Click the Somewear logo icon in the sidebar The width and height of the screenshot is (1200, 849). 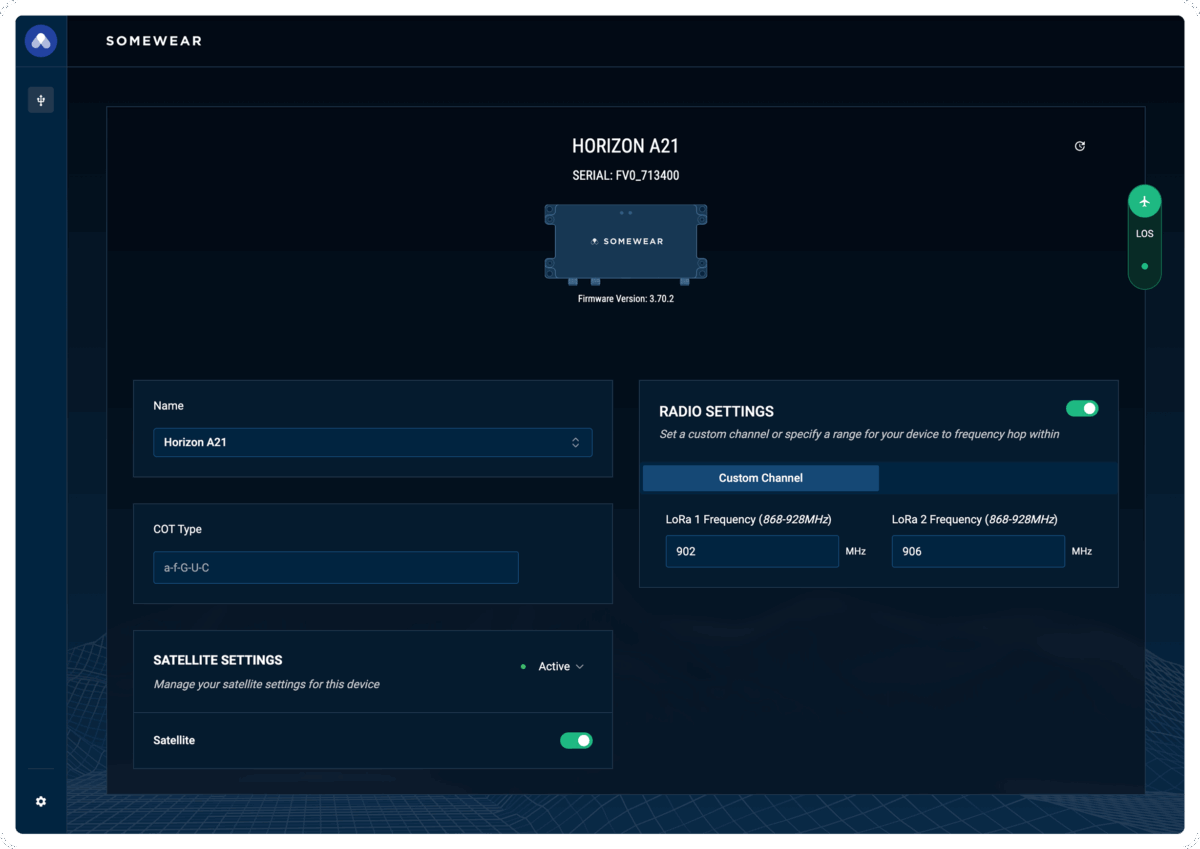click(41, 41)
